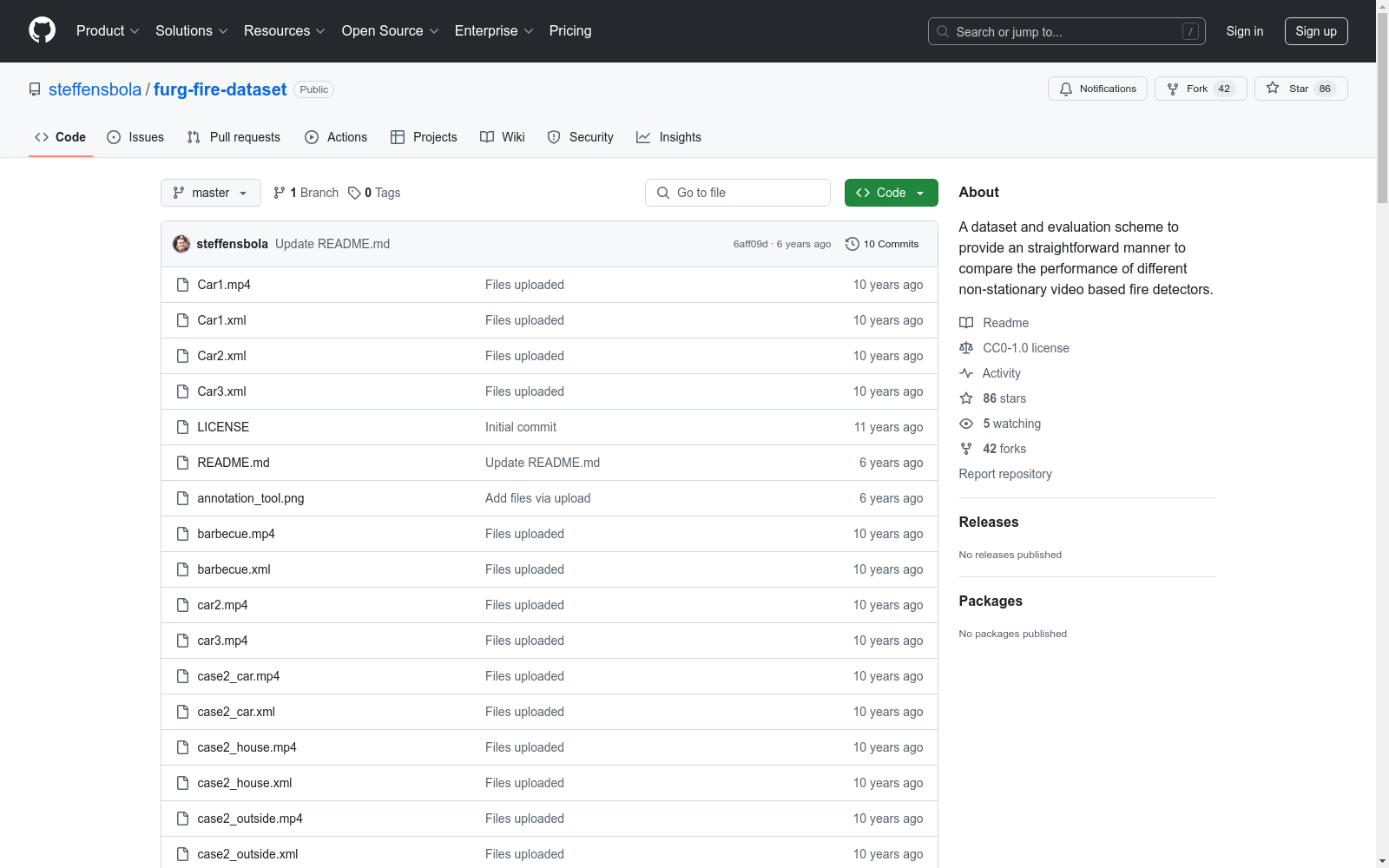
Task: Click the page vertical scrollbar thumb
Action: 1382,108
